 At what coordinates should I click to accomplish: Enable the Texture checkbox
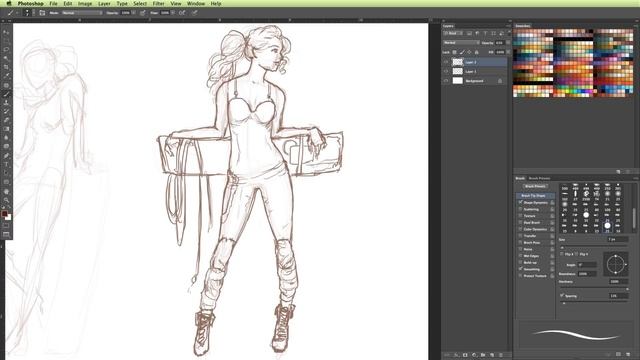(x=520, y=216)
